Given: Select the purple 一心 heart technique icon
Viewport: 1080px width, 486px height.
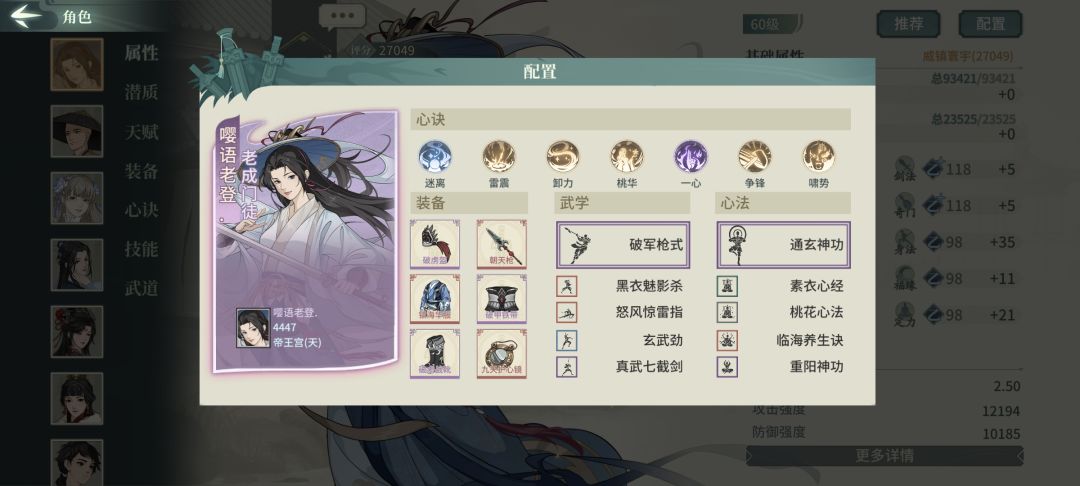Looking at the screenshot, I should 691,156.
